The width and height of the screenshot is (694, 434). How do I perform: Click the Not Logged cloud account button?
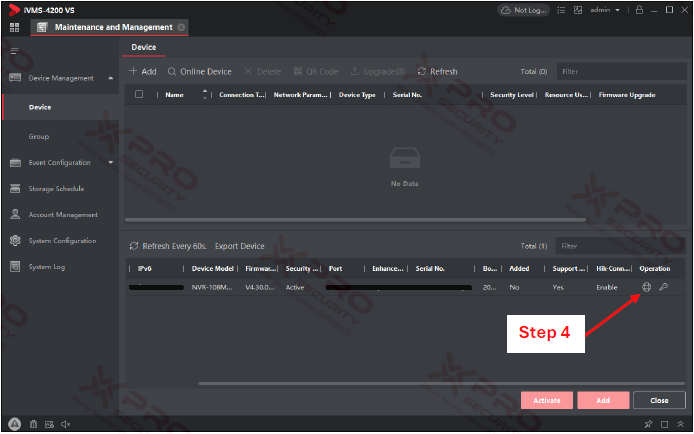point(524,10)
